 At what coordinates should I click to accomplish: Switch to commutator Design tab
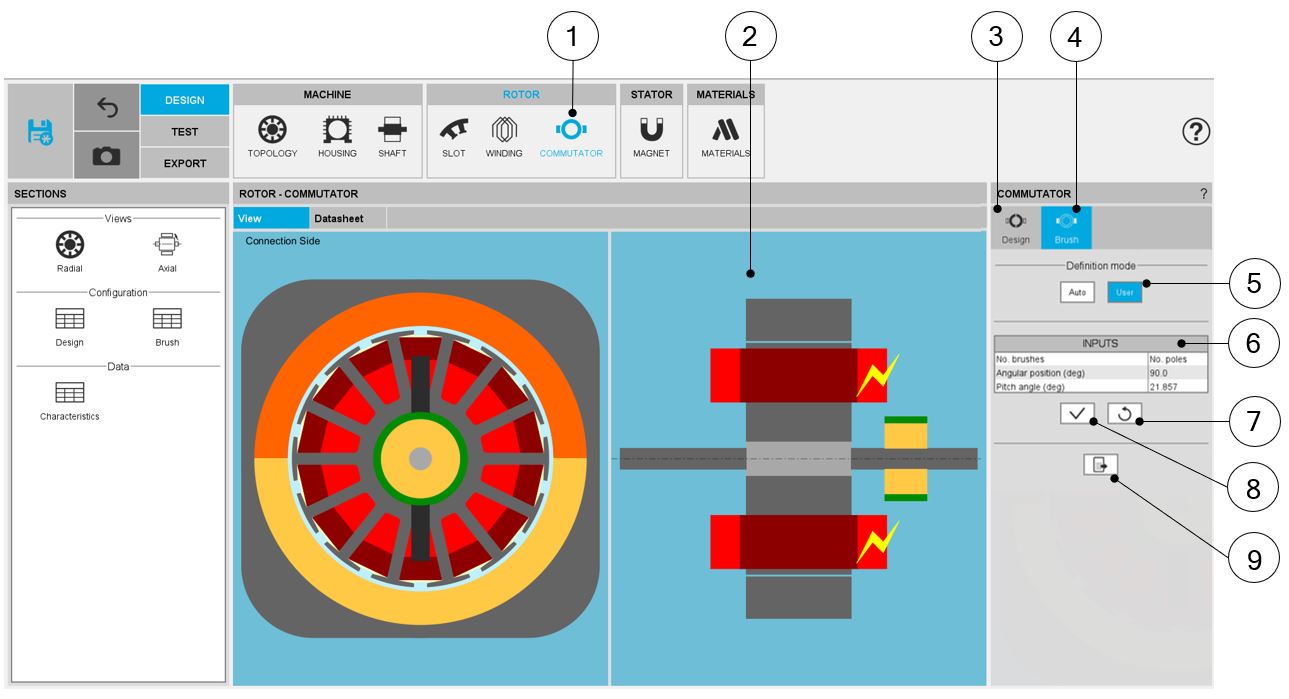coord(1015,227)
